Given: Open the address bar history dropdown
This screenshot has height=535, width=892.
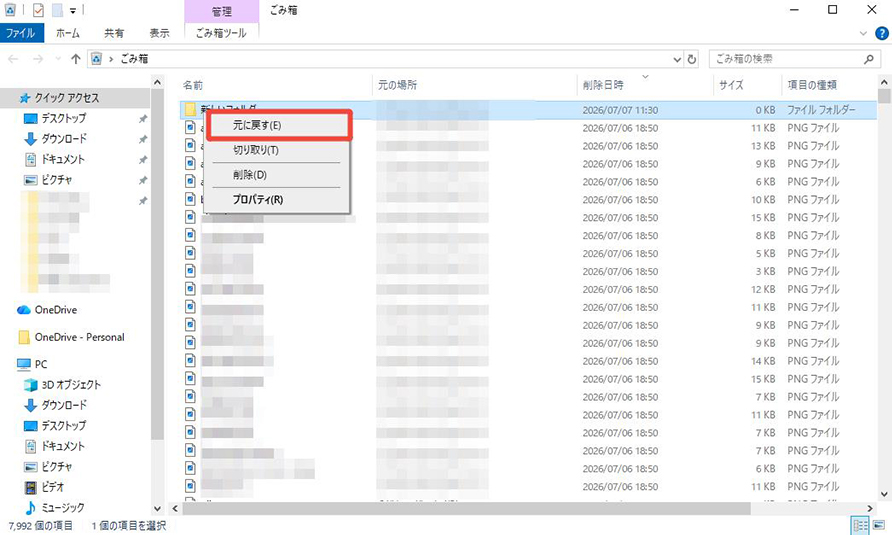Looking at the screenshot, I should (x=677, y=59).
